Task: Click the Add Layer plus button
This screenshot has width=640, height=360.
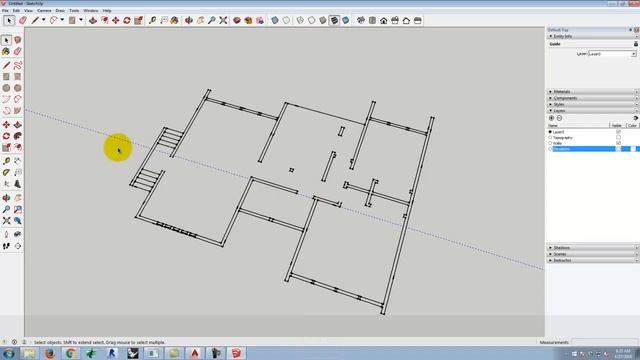Action: click(551, 118)
